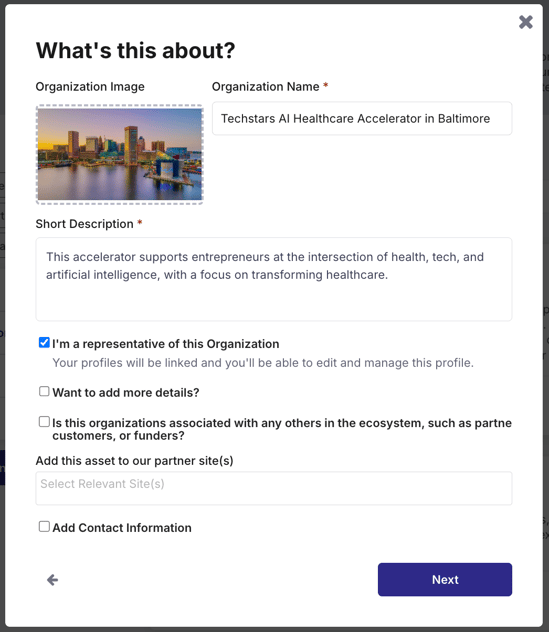This screenshot has width=549, height=632.
Task: Open the Select Relevant Site(s) dropdown
Action: coord(274,488)
